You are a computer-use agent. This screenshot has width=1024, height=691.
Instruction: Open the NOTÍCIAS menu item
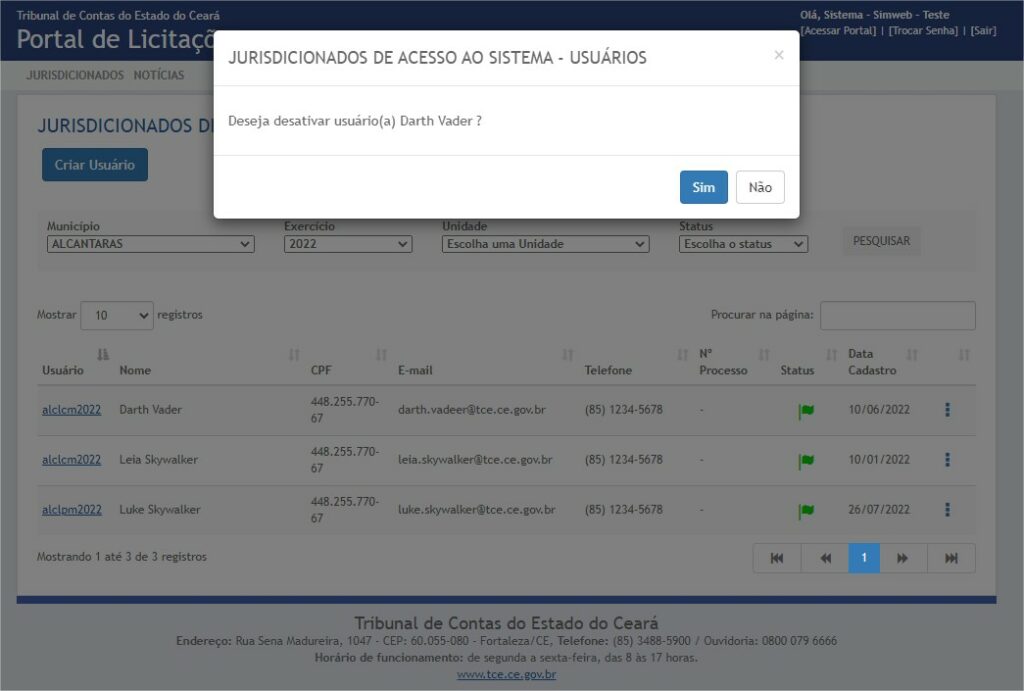(159, 75)
